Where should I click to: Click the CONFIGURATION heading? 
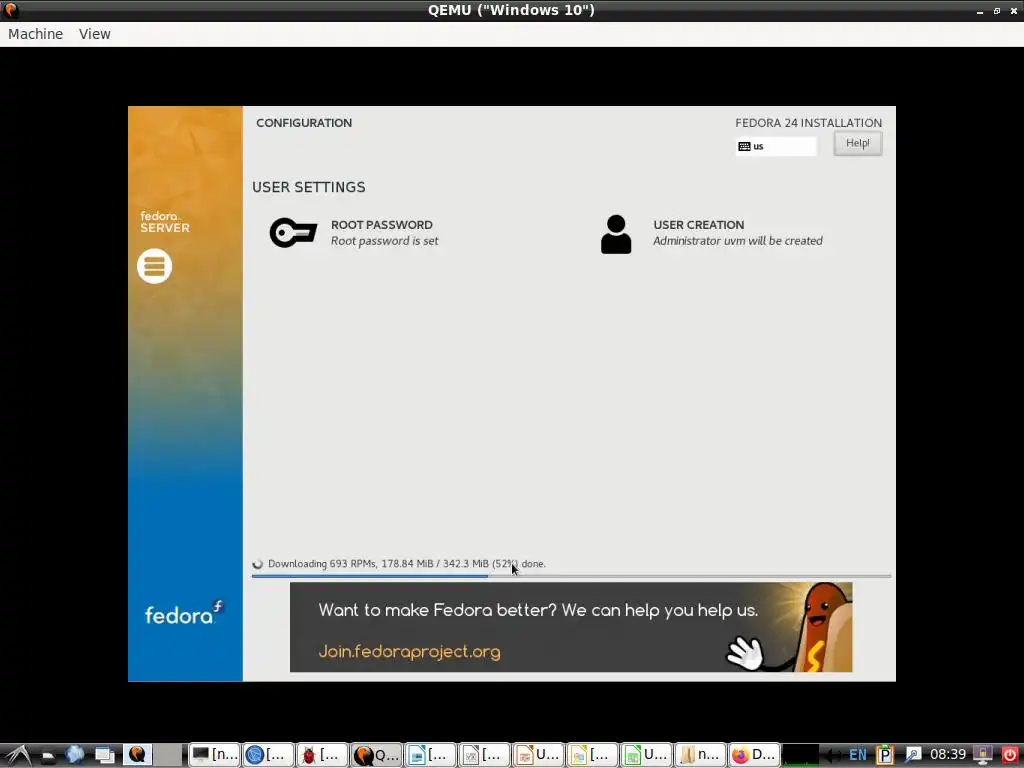click(x=304, y=123)
